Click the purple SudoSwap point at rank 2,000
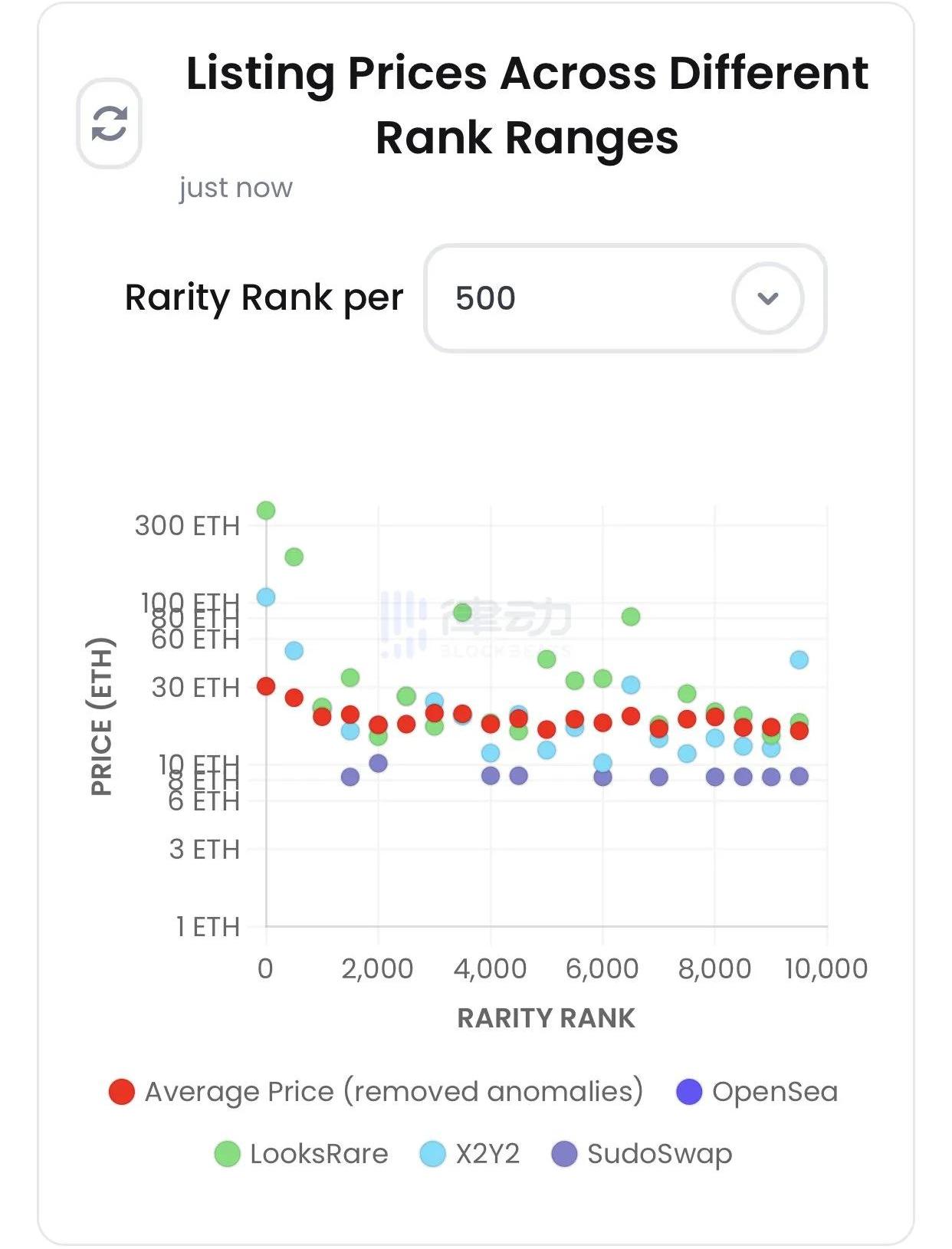Viewport: 952px width, 1249px height. tap(378, 763)
